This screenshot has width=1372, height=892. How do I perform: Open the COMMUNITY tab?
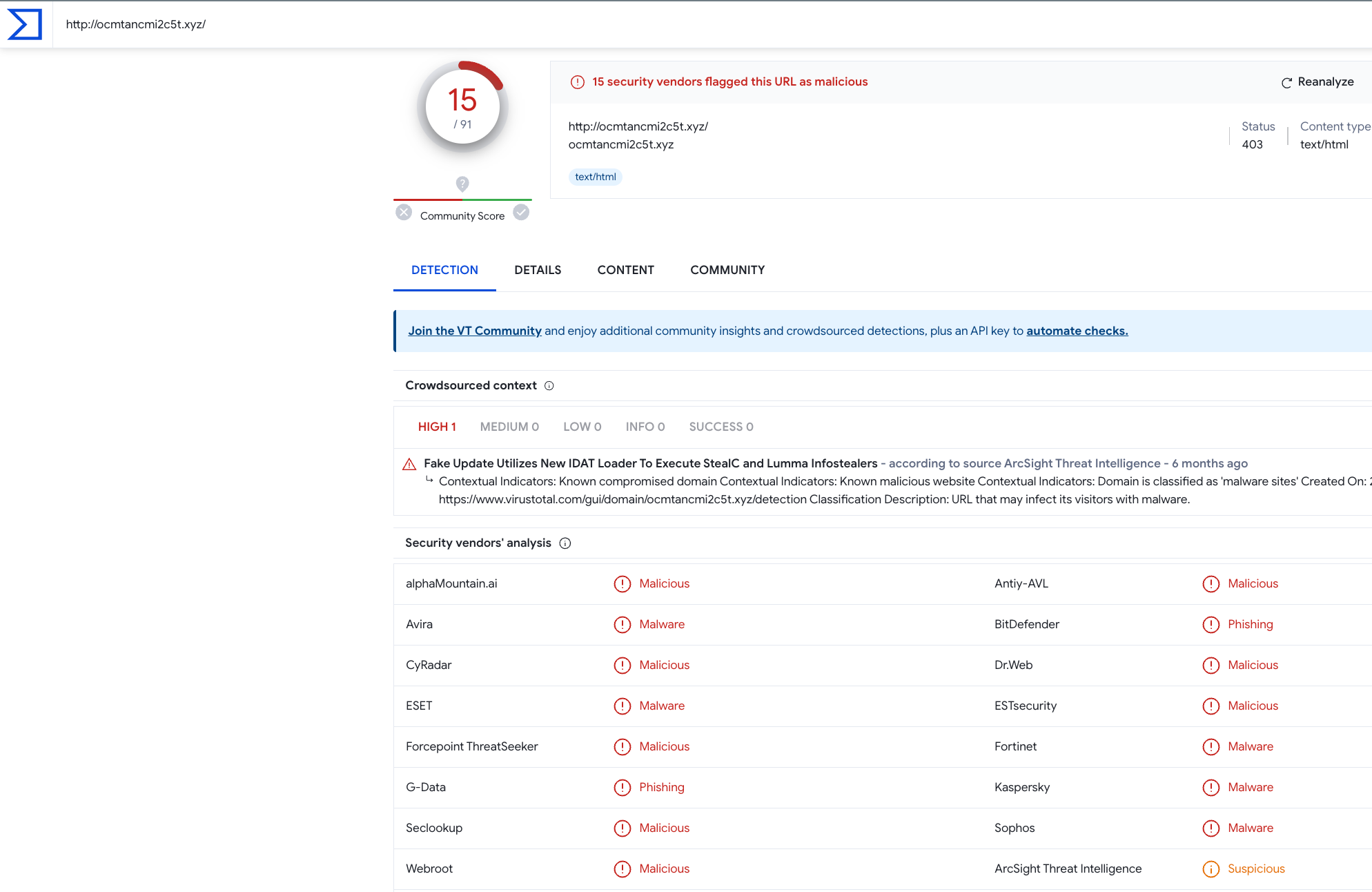727,270
